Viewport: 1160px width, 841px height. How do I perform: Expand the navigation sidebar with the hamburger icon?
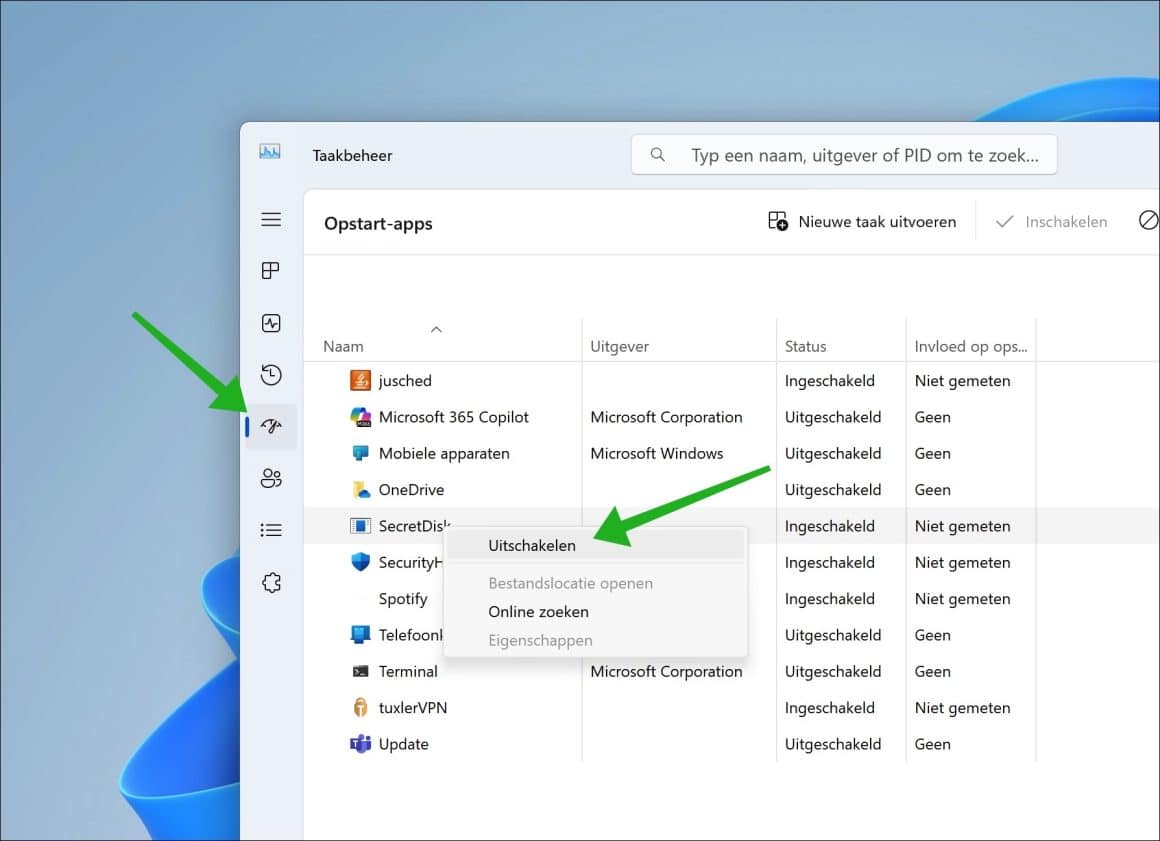click(x=270, y=219)
